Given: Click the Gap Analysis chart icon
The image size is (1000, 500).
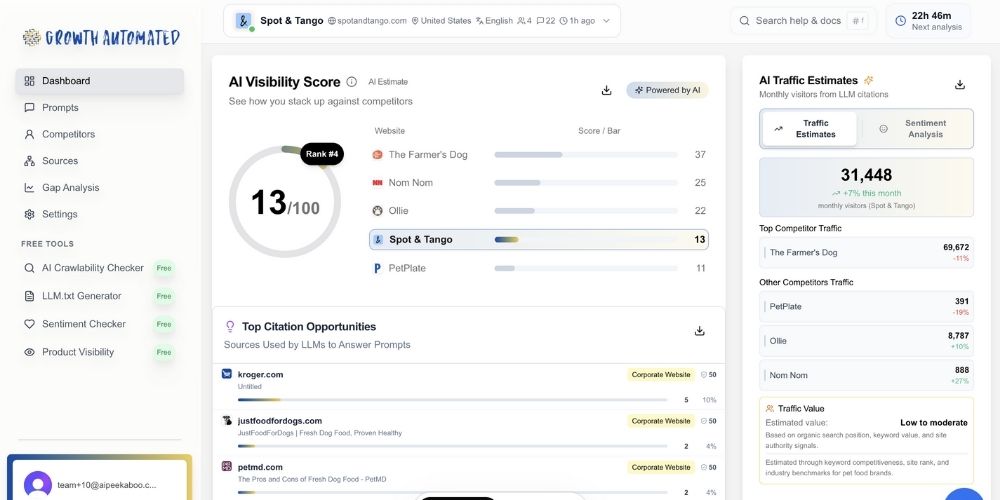Looking at the screenshot, I should point(29,188).
